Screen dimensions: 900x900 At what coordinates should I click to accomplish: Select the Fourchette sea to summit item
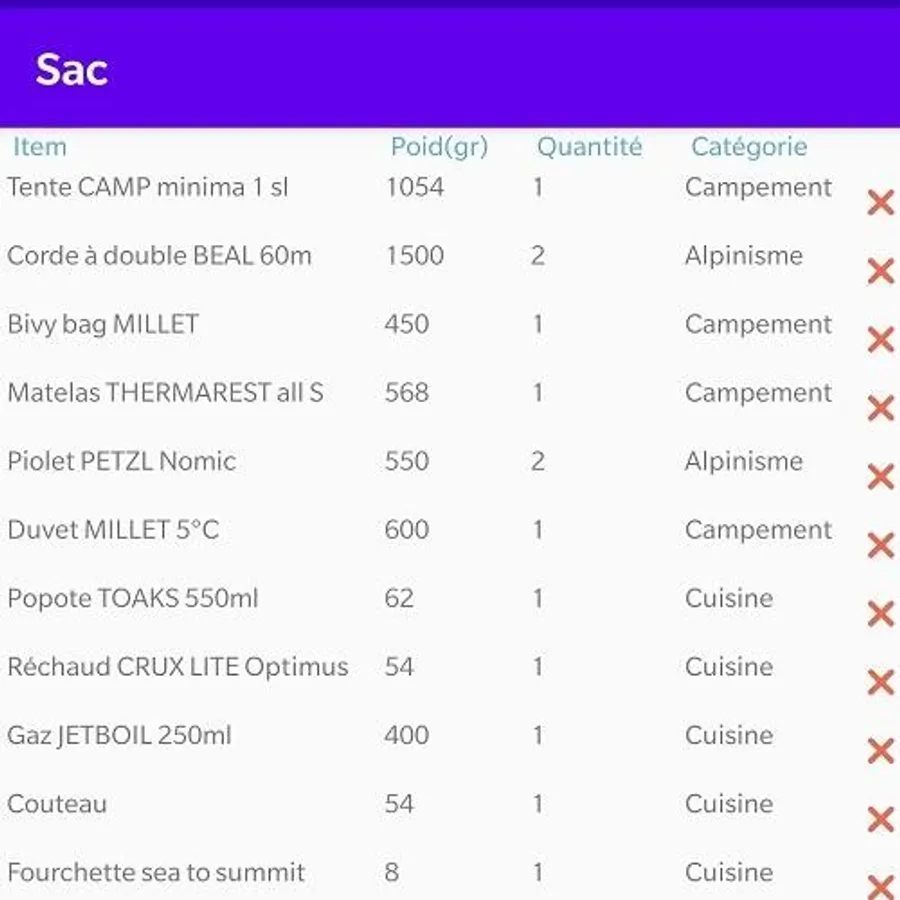coord(156,872)
